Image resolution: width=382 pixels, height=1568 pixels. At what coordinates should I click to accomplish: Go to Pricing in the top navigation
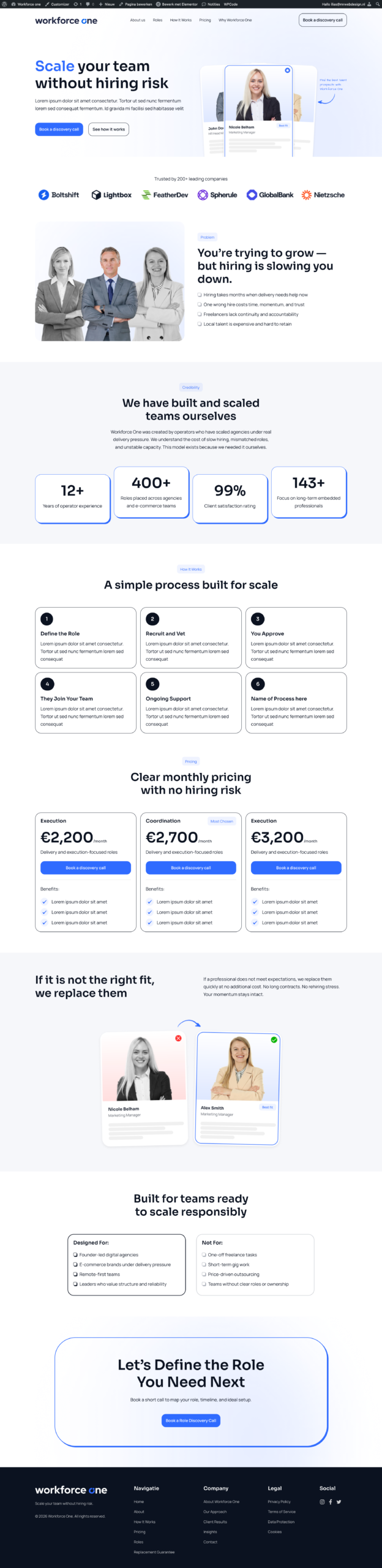205,20
